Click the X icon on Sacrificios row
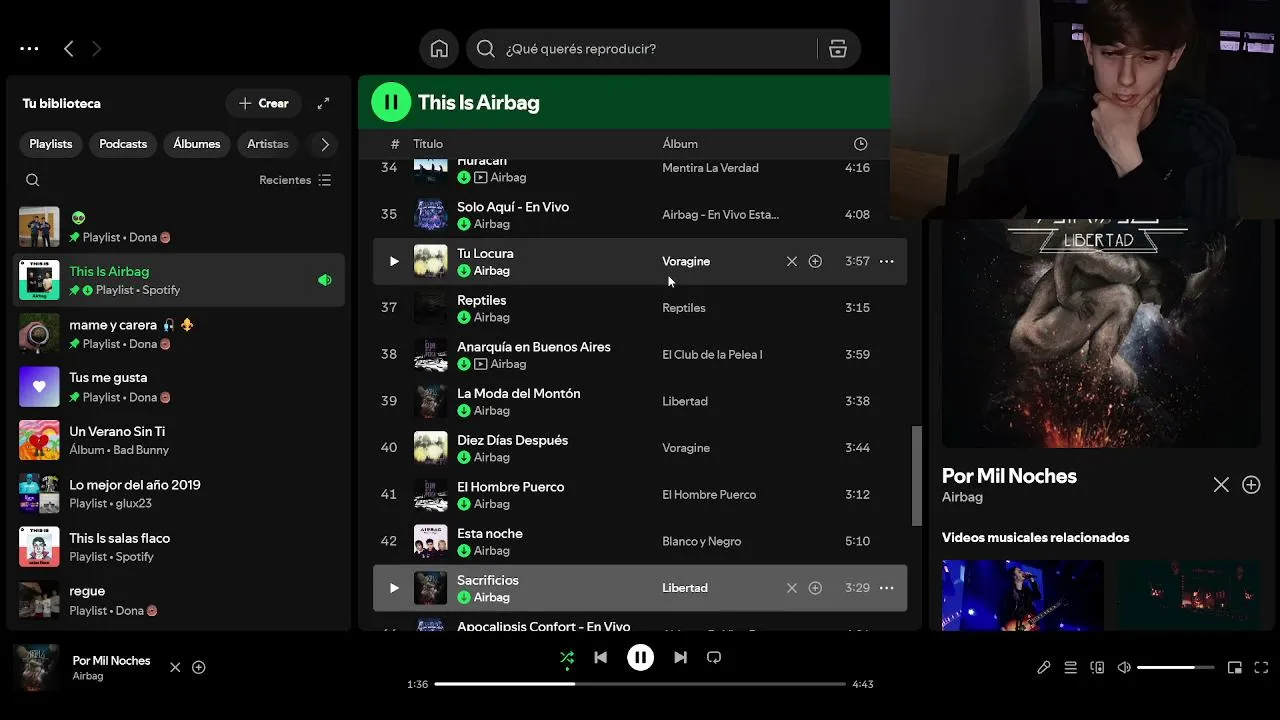 coord(792,588)
